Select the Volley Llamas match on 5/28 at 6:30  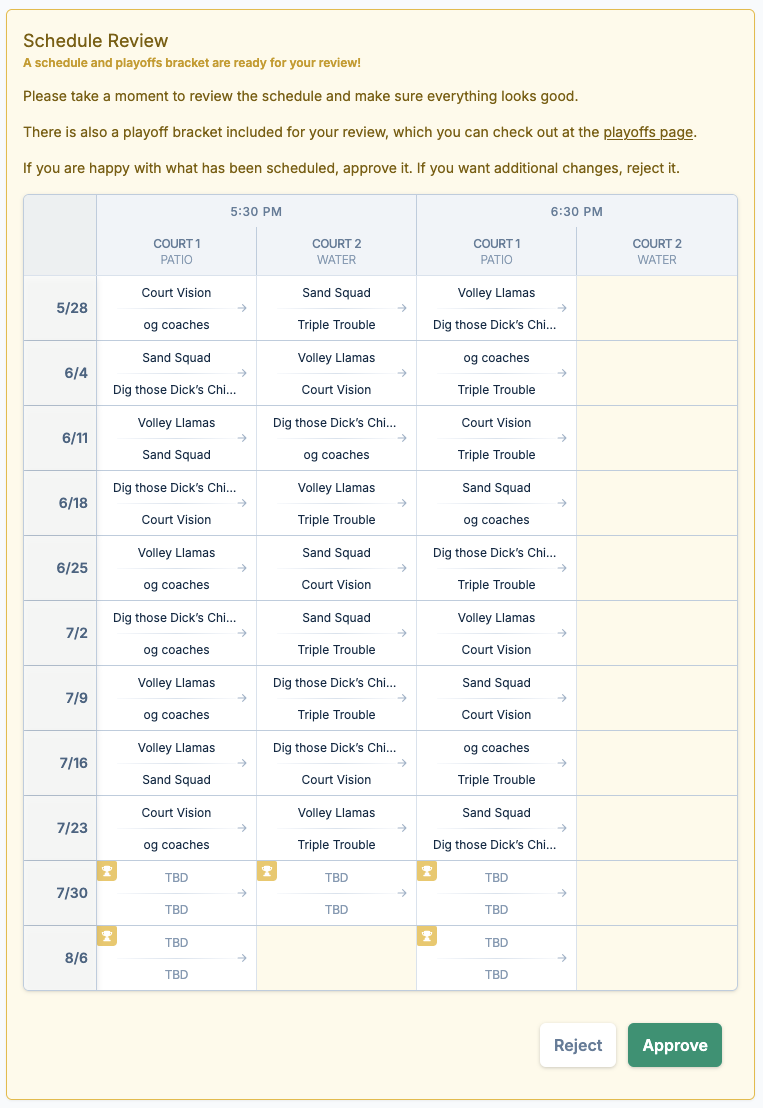(x=496, y=308)
